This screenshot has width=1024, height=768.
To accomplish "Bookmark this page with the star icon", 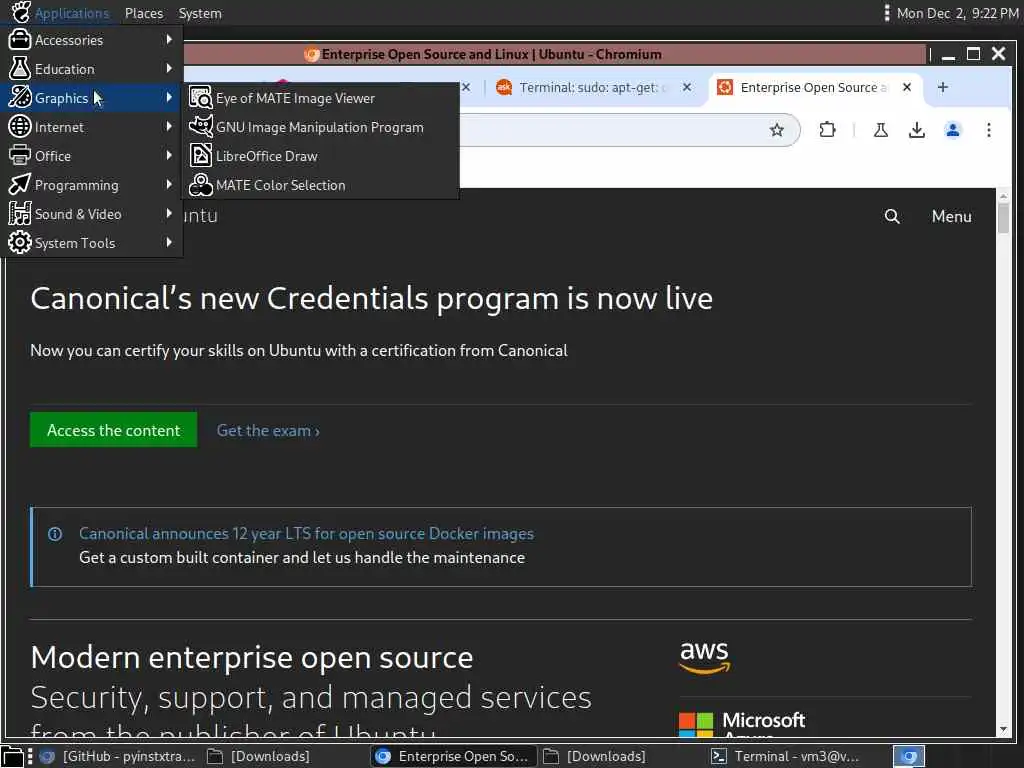I will coord(776,130).
